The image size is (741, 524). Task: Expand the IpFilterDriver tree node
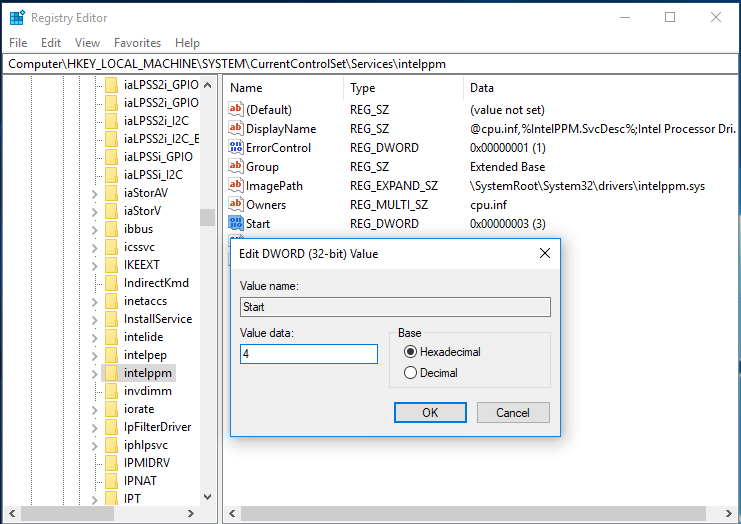(x=95, y=427)
